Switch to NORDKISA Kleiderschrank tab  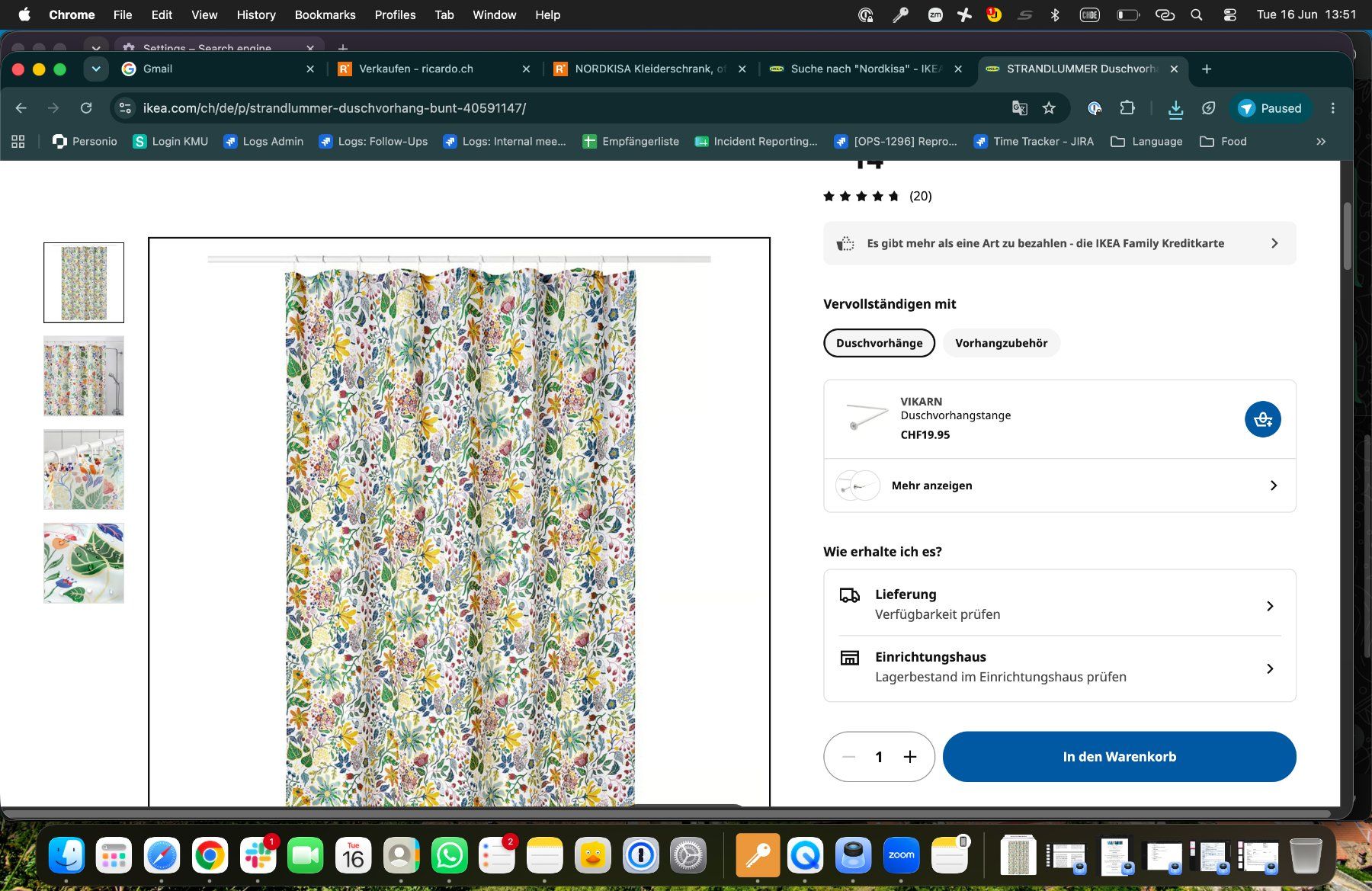649,69
